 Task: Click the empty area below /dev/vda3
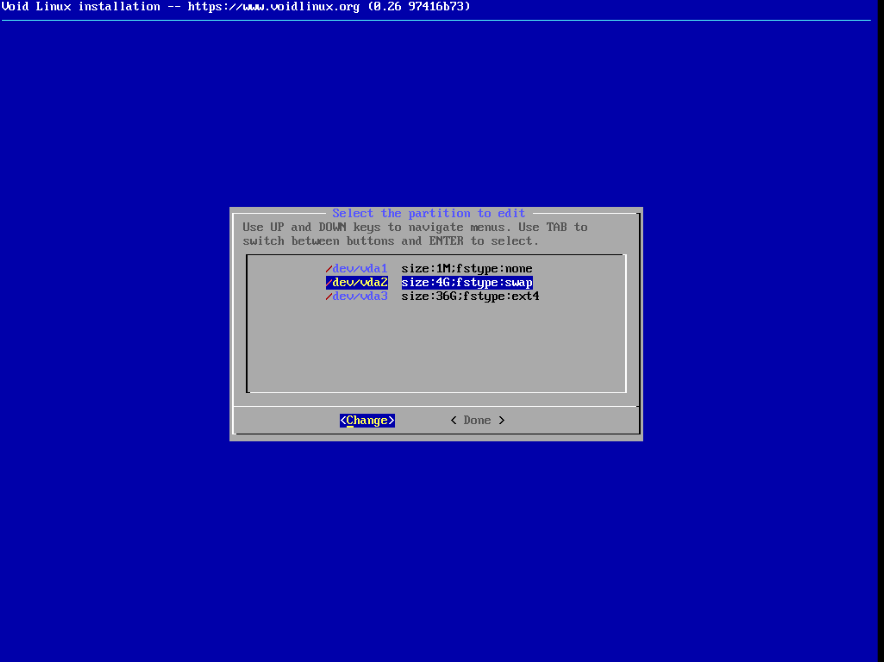point(436,350)
